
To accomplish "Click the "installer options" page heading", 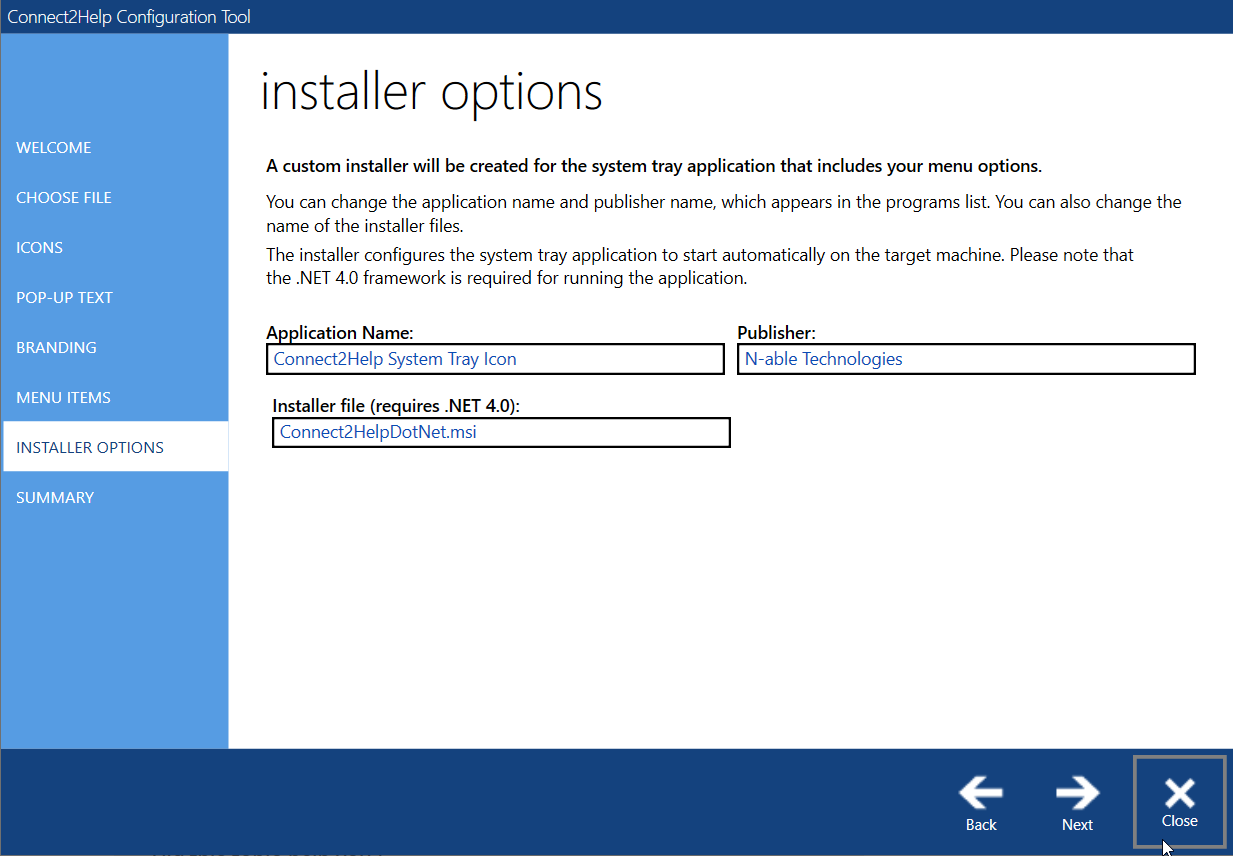I will coord(431,92).
